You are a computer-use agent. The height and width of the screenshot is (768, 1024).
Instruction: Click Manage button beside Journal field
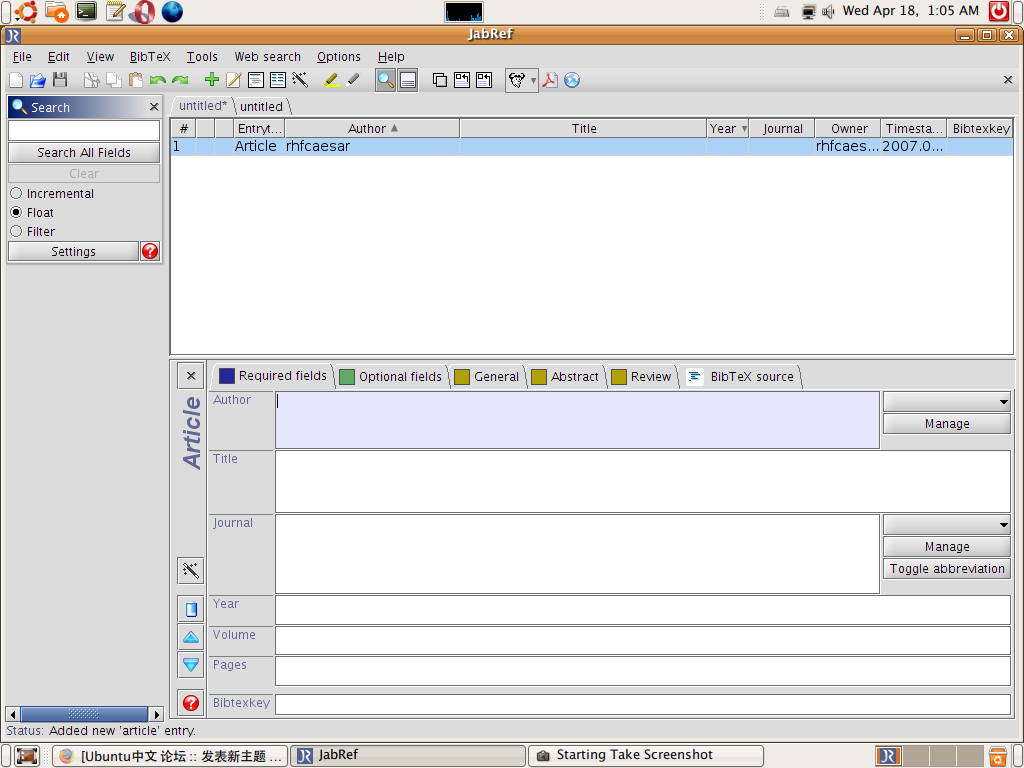point(947,547)
